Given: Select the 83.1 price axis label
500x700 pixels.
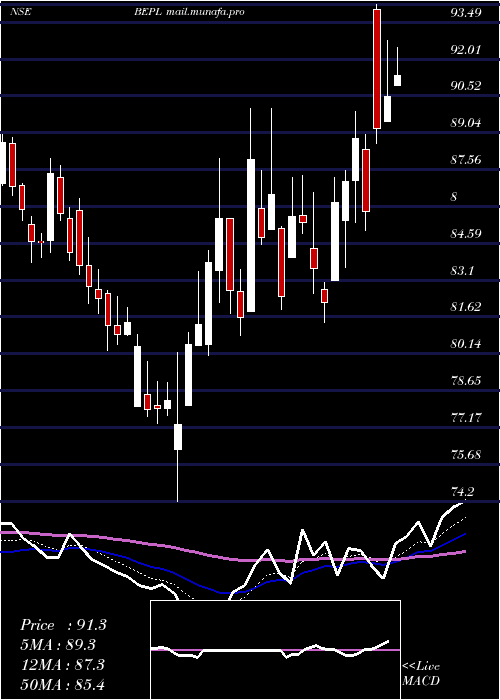Looking at the screenshot, I should point(463,271).
